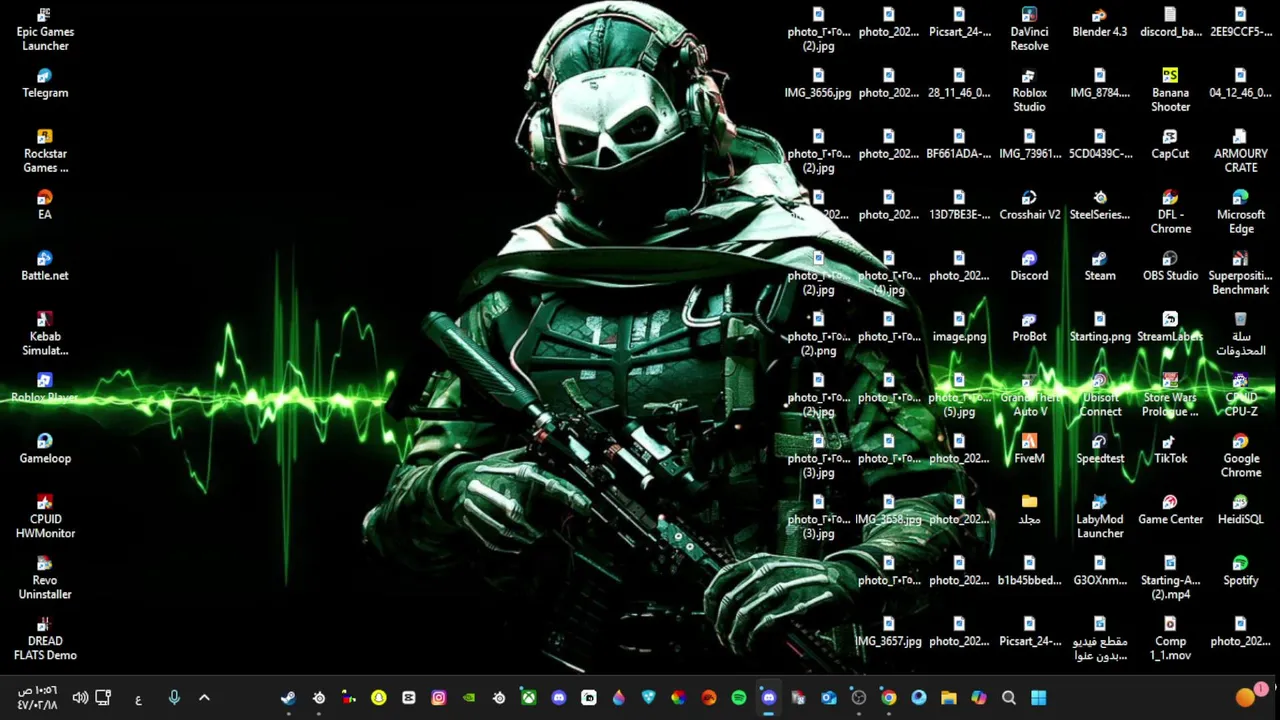This screenshot has height=720, width=1280.
Task: Select the Revo Uninstaller desktop shortcut
Action: (x=45, y=579)
